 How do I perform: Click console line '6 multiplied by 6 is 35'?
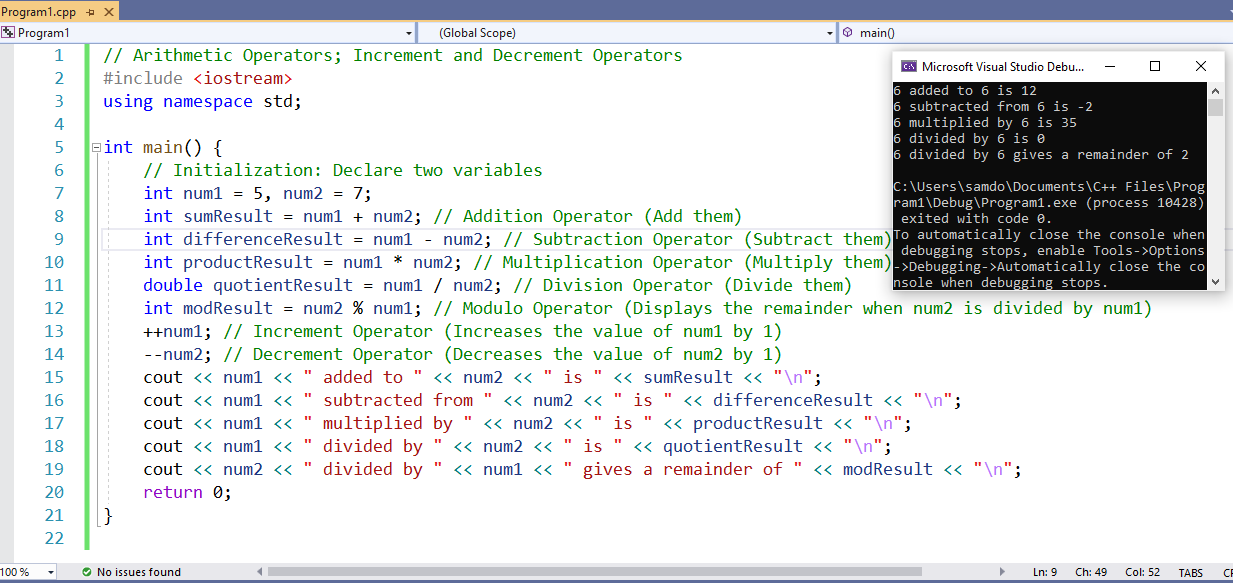[985, 123]
